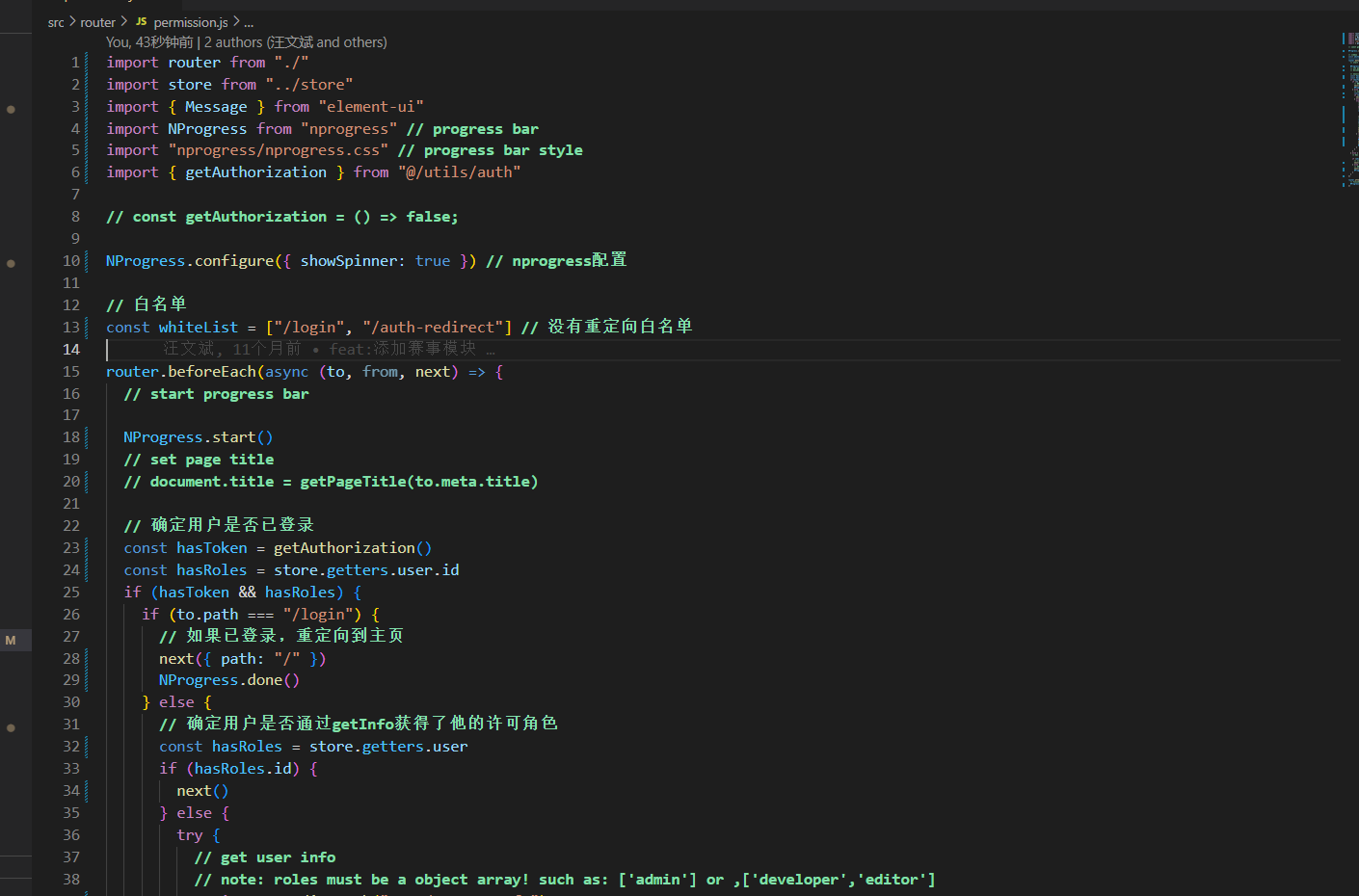Click the "element-ui" string
This screenshot has width=1359, height=896.
(x=371, y=107)
